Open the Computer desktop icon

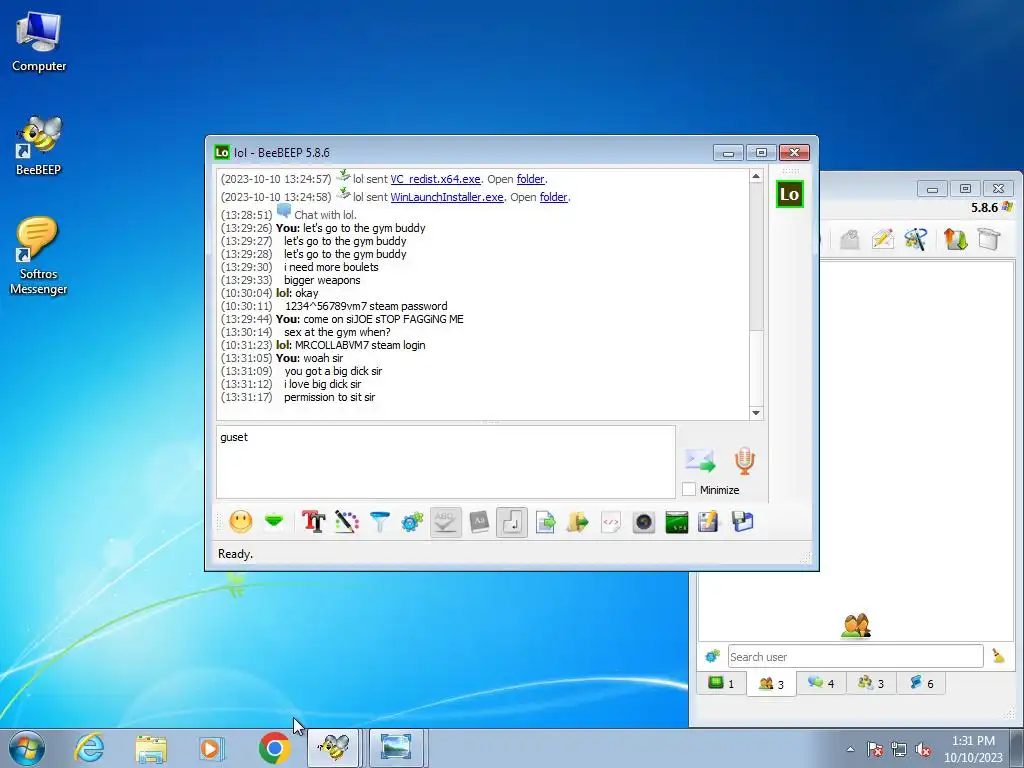click(x=39, y=42)
